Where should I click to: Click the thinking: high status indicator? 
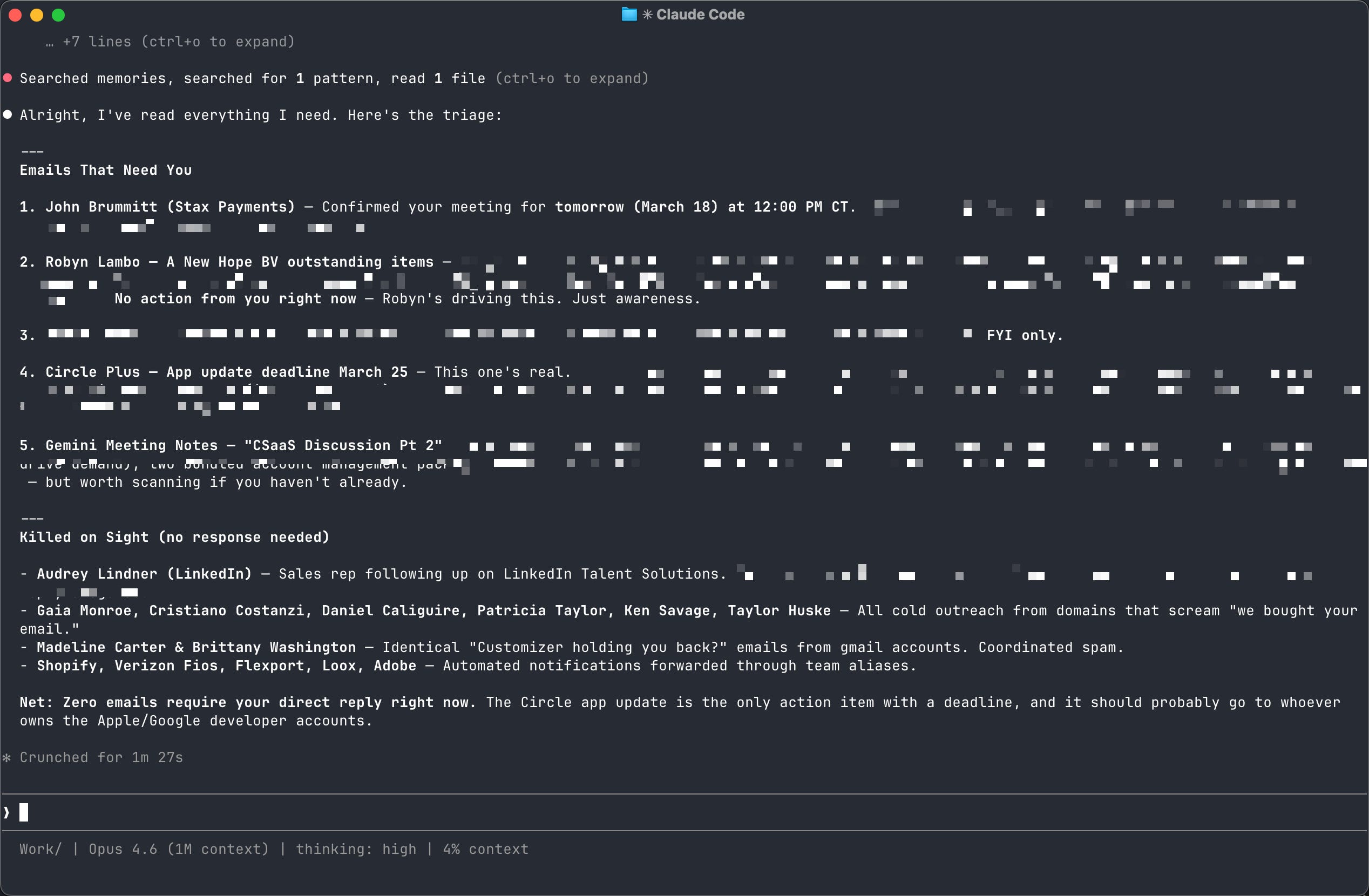coord(356,849)
